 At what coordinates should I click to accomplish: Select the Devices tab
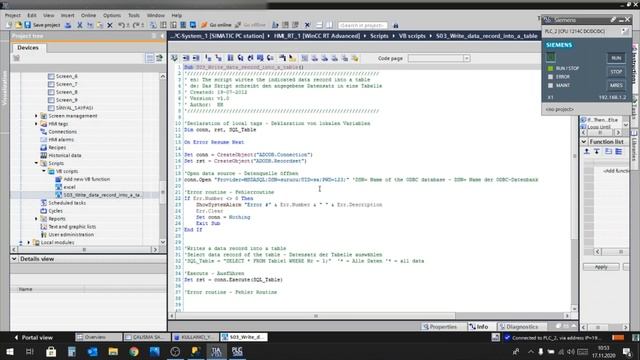[28, 48]
